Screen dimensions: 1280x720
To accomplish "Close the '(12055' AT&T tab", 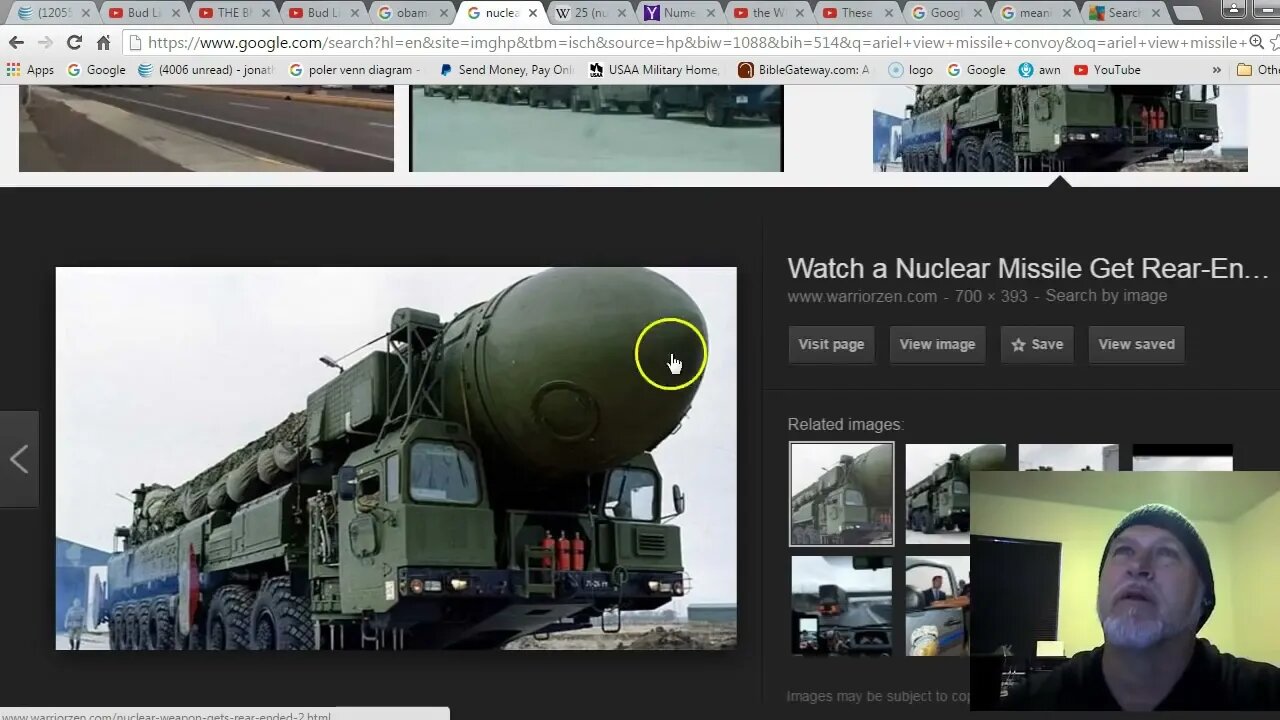I will [85, 13].
